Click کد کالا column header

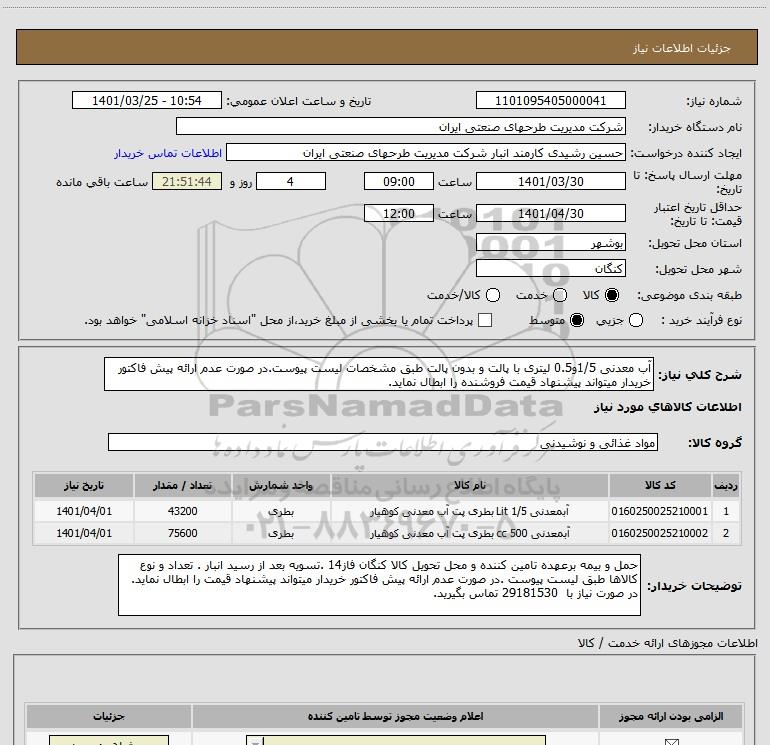click(x=660, y=485)
